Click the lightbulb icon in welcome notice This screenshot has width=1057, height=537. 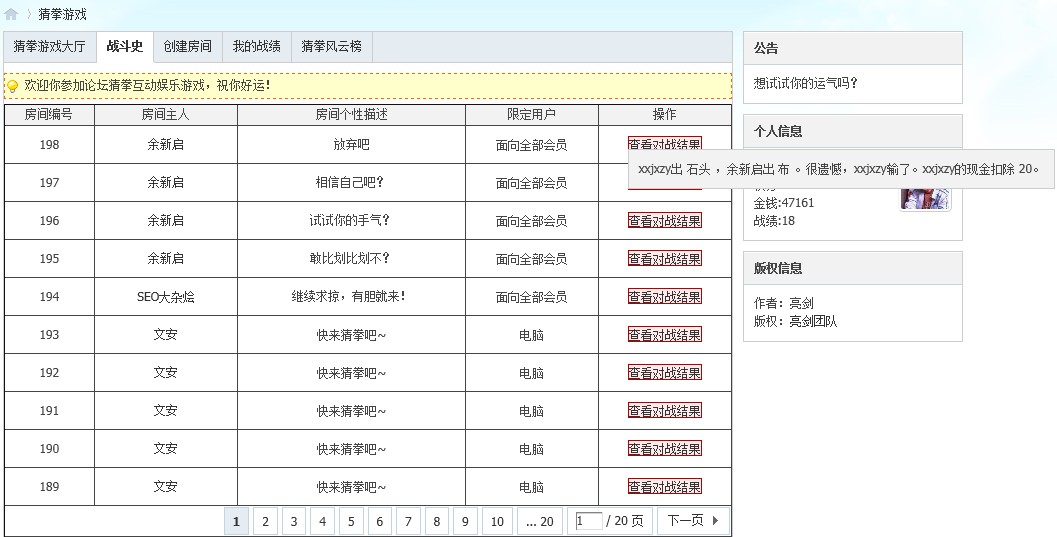click(13, 86)
